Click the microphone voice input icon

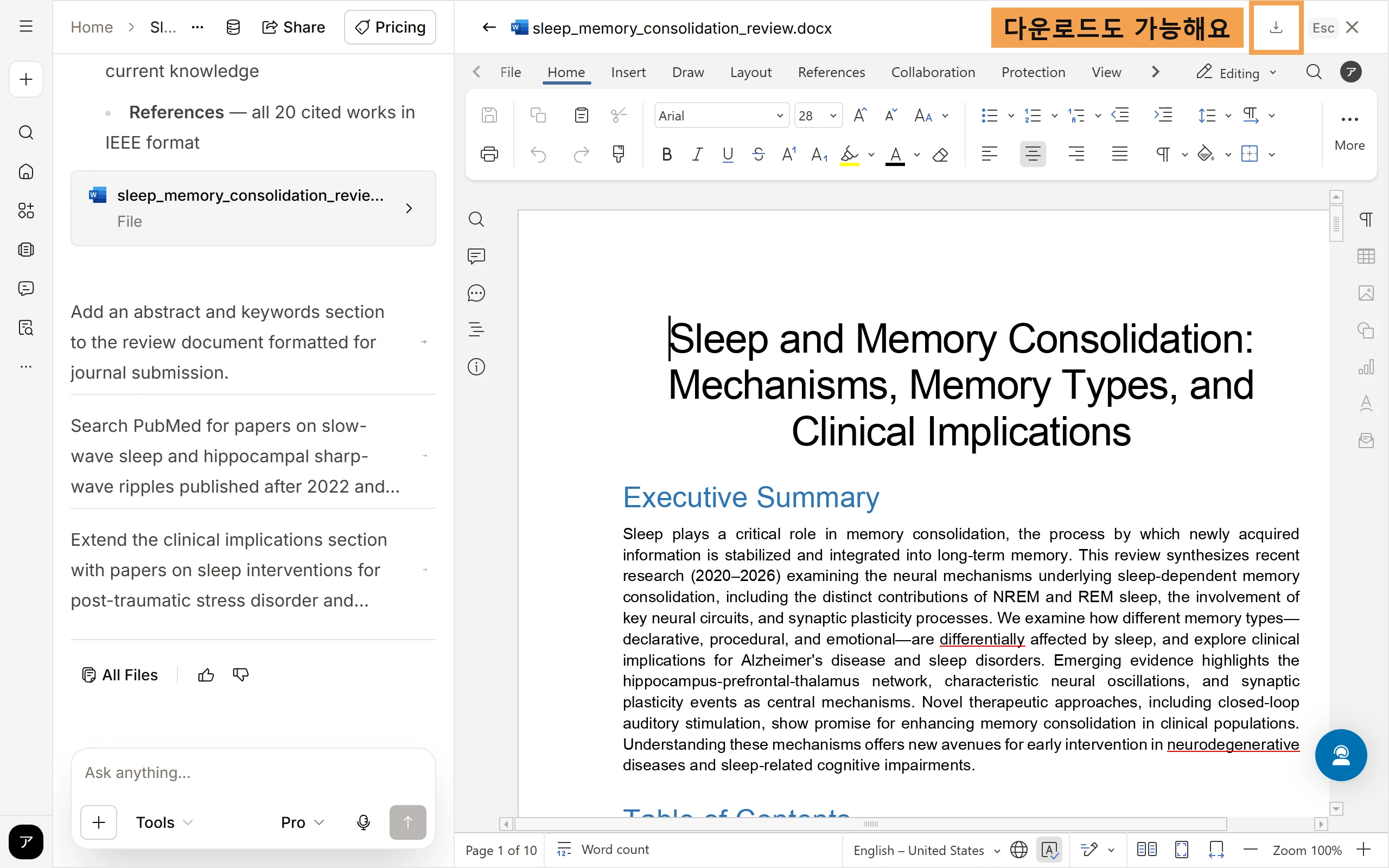point(364,822)
